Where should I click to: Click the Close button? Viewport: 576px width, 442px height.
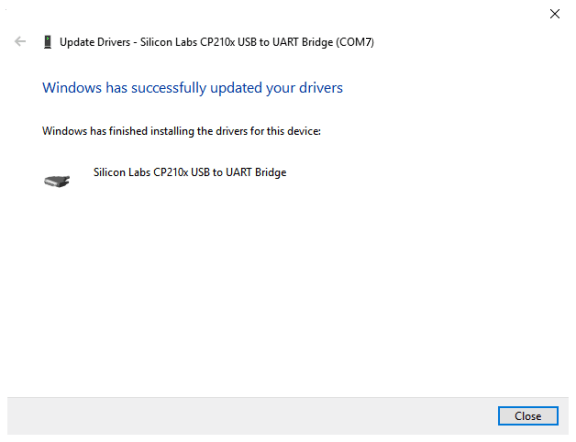pyautogui.click(x=528, y=416)
